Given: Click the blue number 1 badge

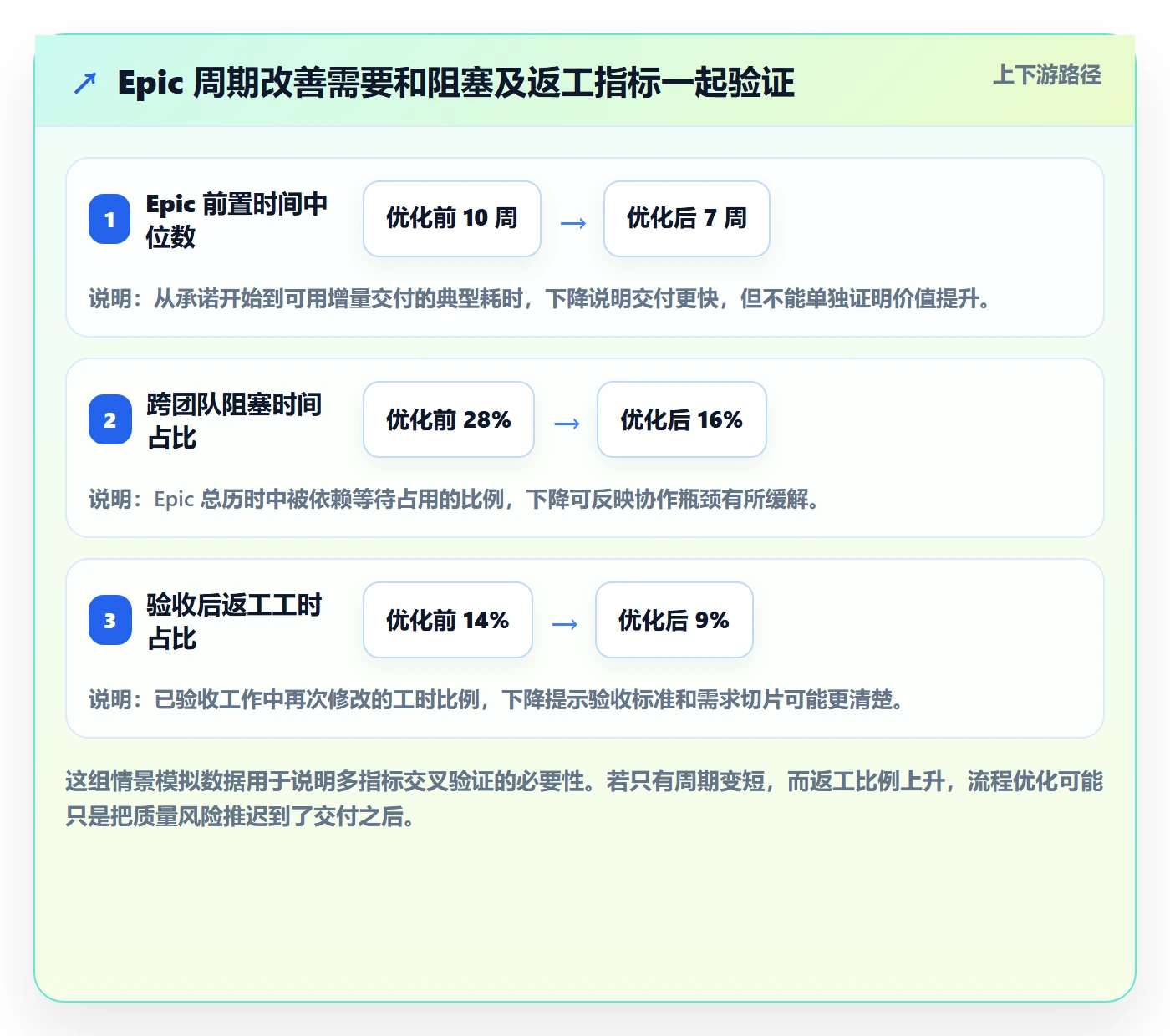Looking at the screenshot, I should (109, 220).
